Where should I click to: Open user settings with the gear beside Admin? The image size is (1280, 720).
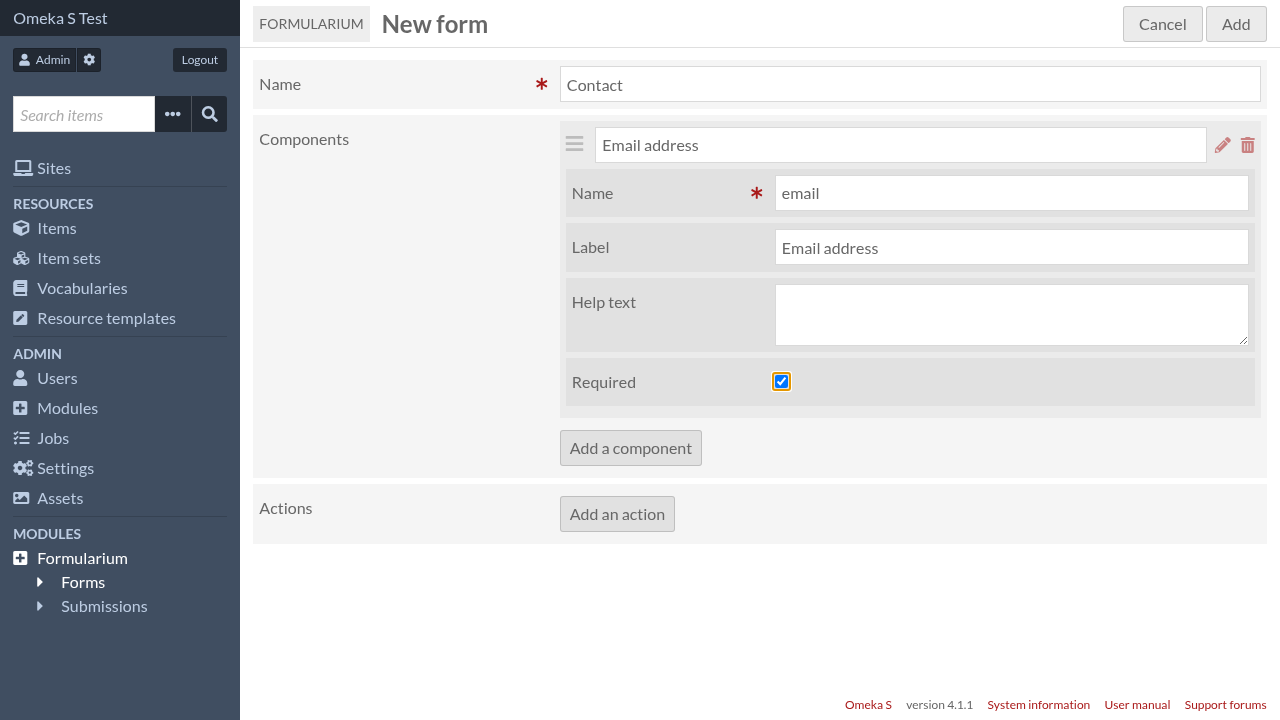click(88, 59)
